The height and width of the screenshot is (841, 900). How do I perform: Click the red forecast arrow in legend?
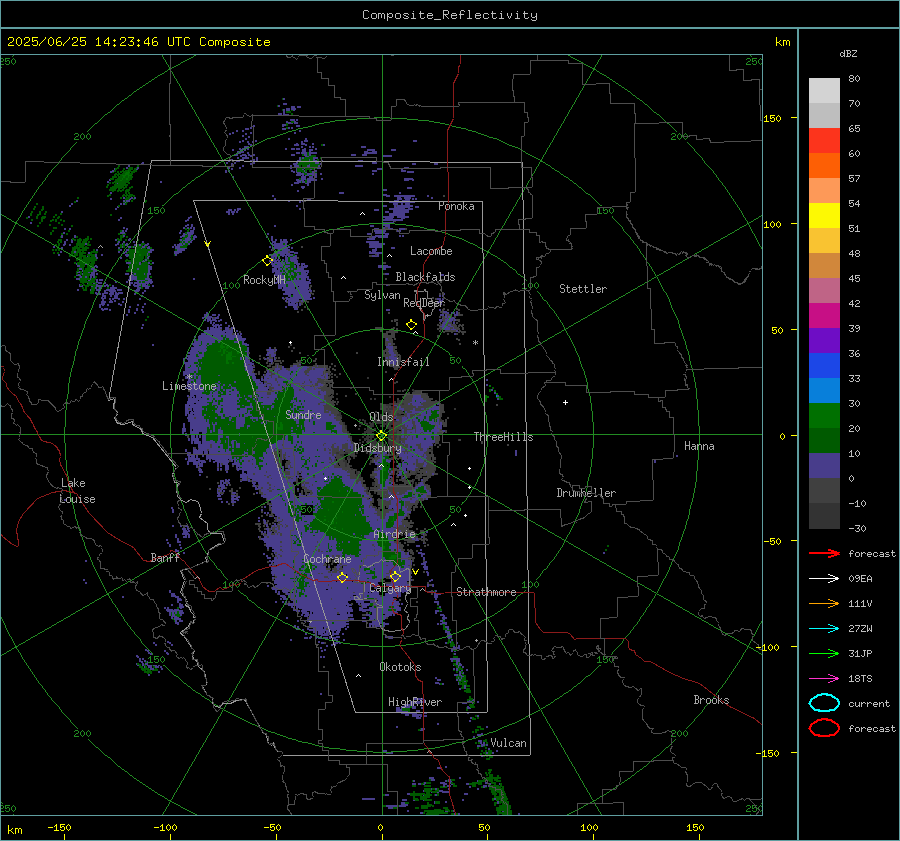pyautogui.click(x=824, y=553)
